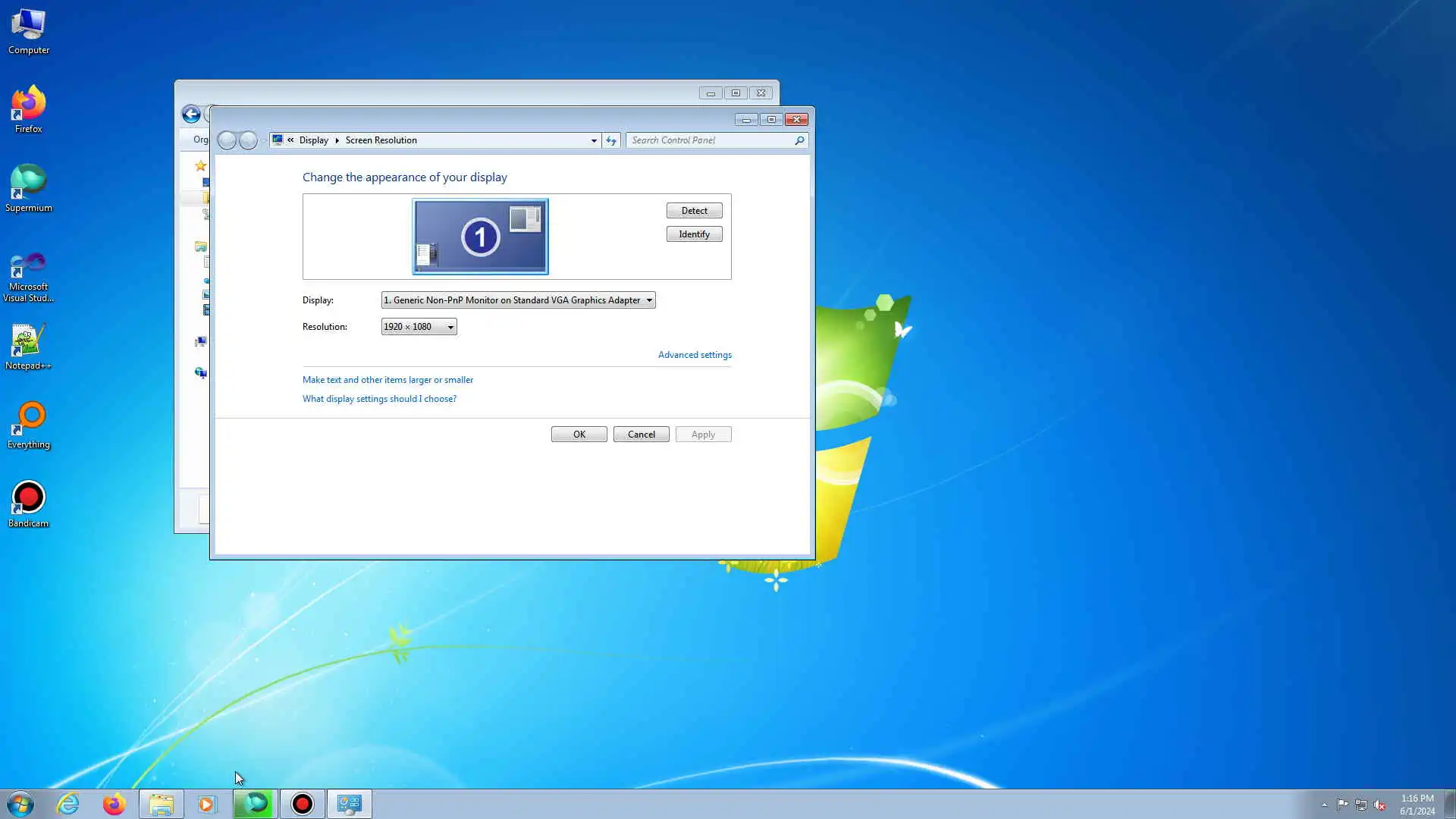The image size is (1456, 819).
Task: Click the refresh icon beside the address bar
Action: (611, 140)
